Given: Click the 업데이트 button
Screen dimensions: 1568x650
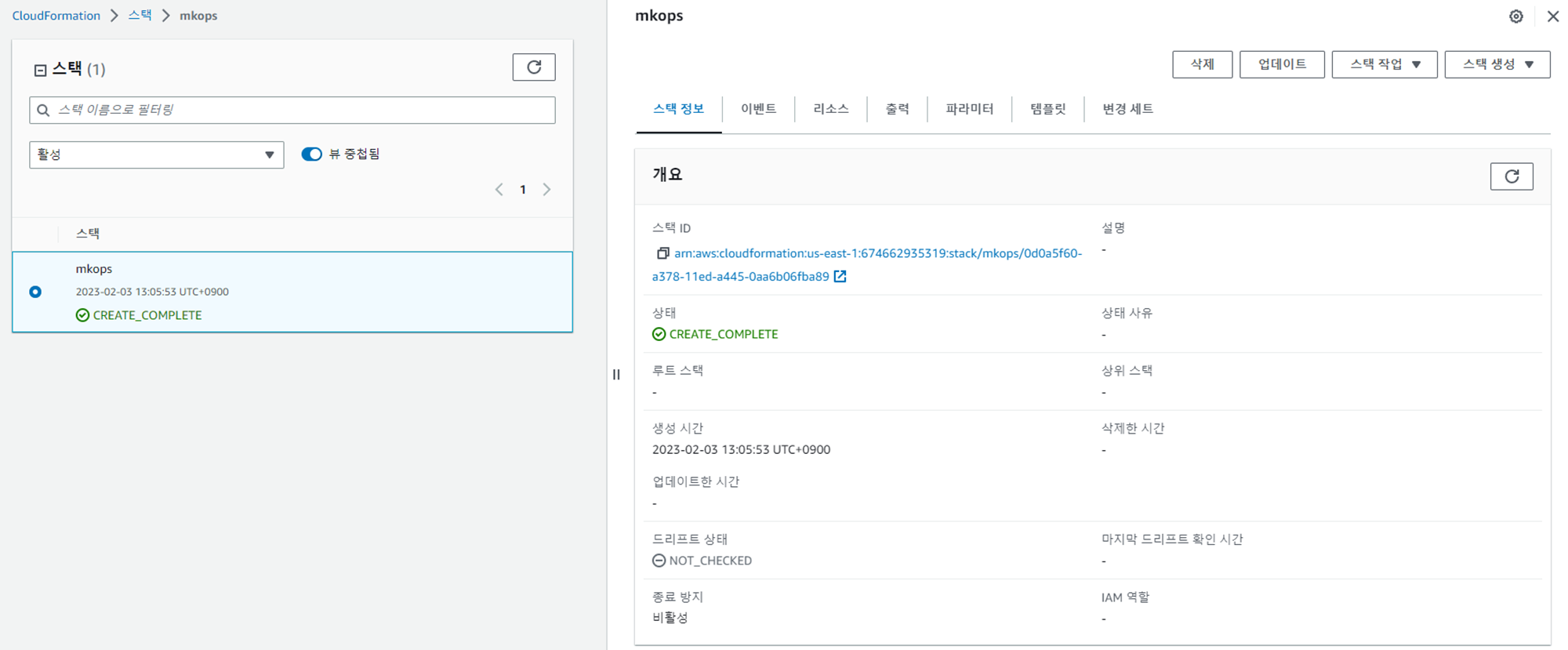Looking at the screenshot, I should point(1283,64).
